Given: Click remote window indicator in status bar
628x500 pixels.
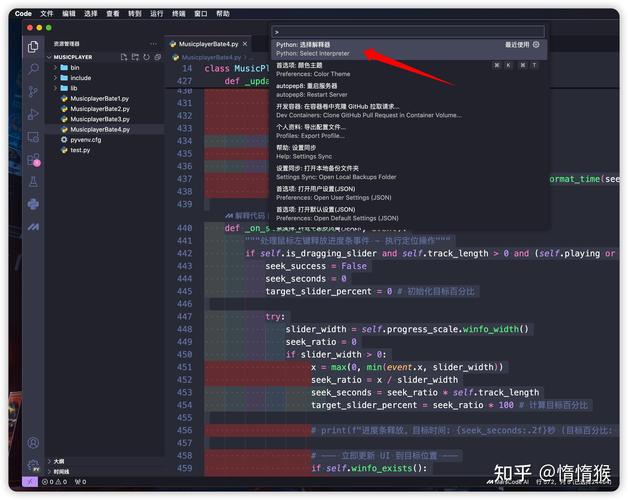Looking at the screenshot, I should pyautogui.click(x=30, y=482).
